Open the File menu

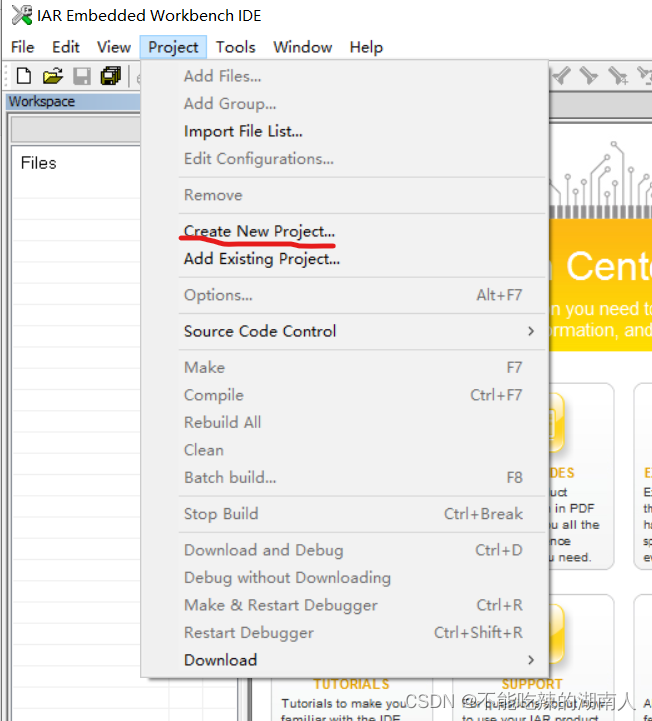23,47
